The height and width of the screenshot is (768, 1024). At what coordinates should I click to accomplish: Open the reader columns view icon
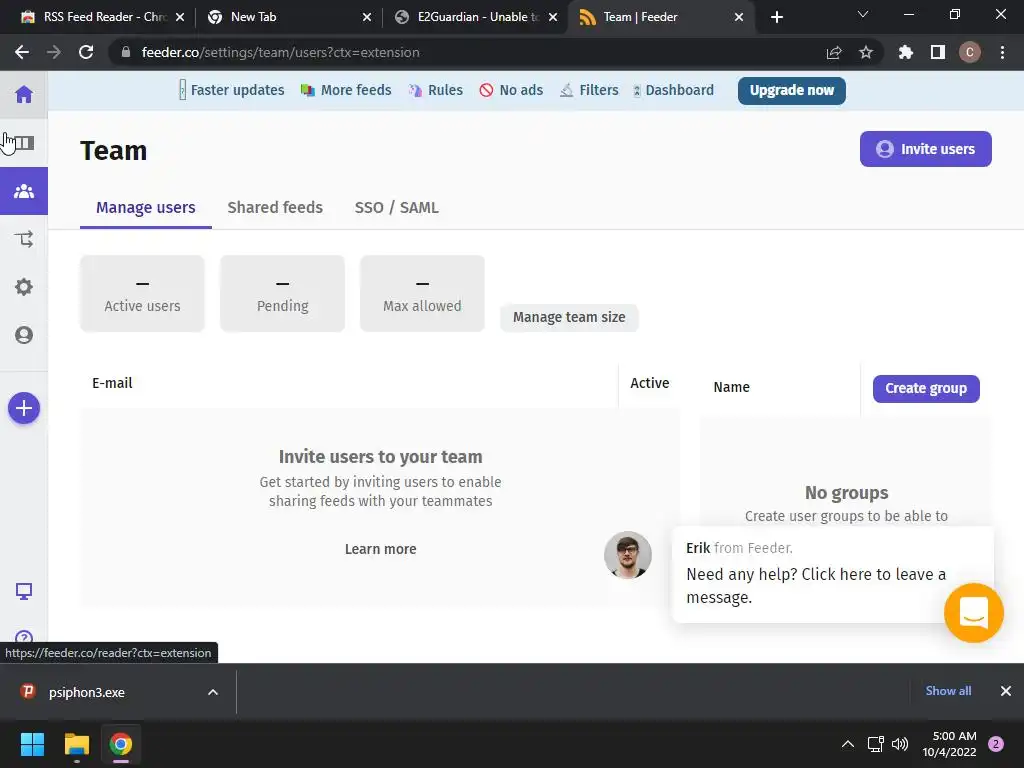point(24,142)
